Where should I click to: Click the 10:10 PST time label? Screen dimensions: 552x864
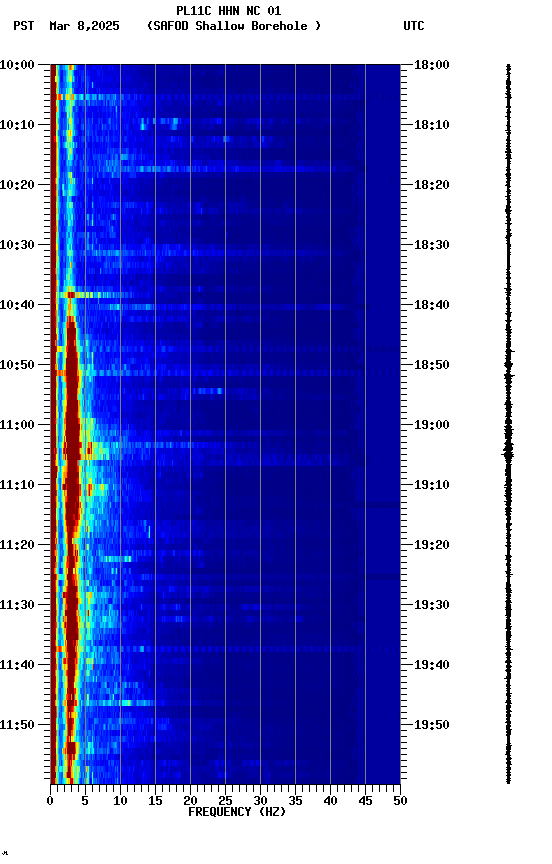click(17, 125)
